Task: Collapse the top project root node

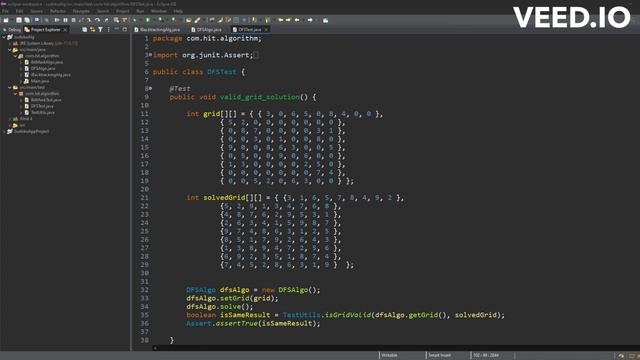Action: pos(4,37)
